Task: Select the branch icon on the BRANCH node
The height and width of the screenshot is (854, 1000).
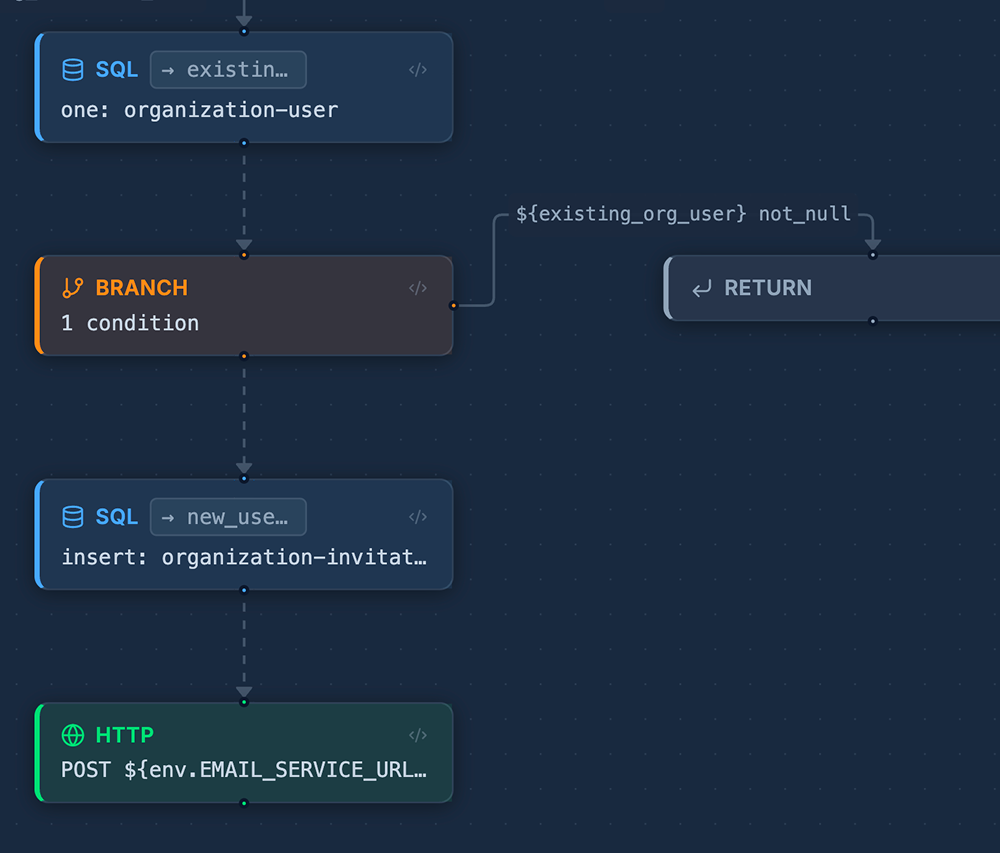Action: 71,287
